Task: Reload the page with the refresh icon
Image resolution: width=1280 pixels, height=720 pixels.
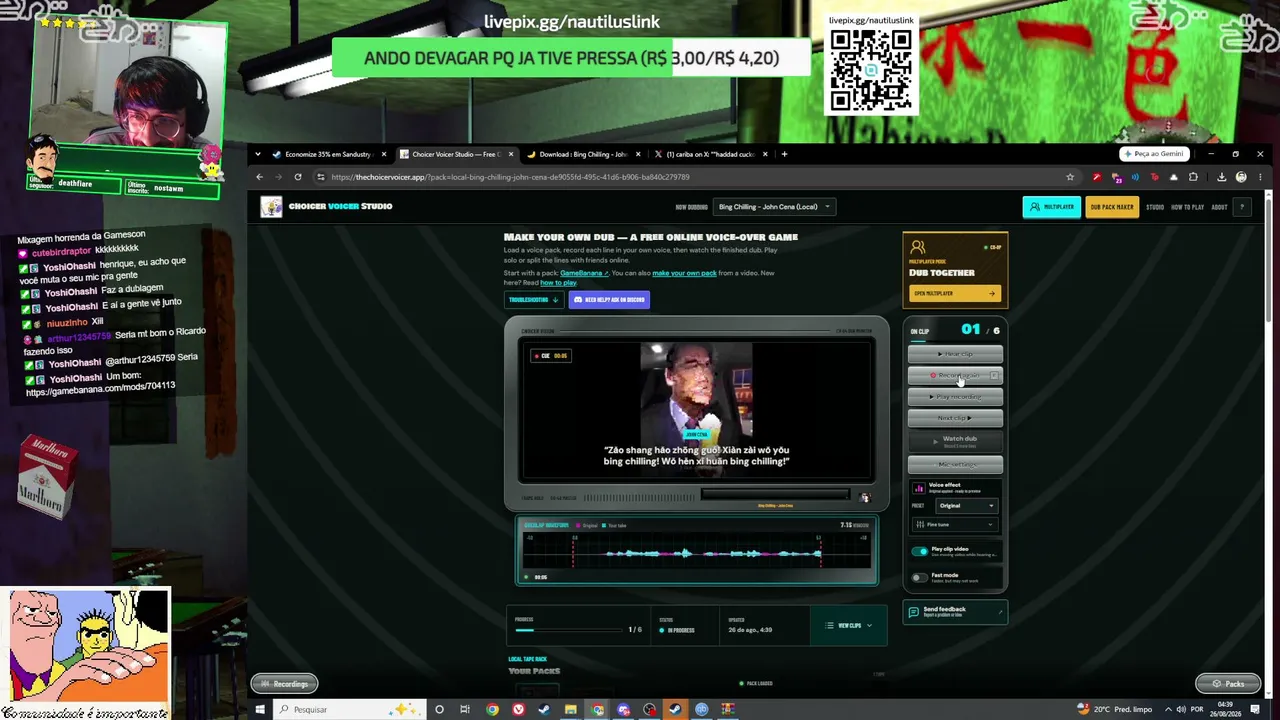Action: click(298, 177)
